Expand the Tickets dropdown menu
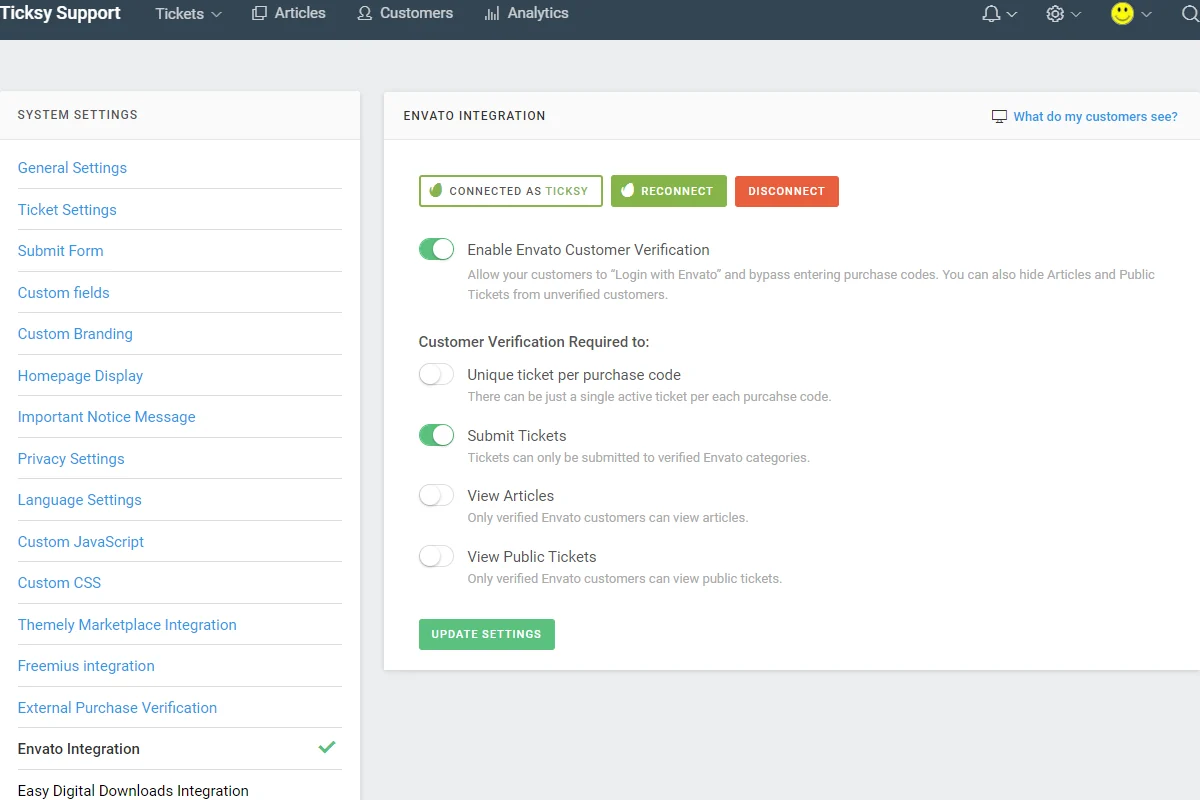Screen dimensions: 1200x800 click(x=188, y=14)
